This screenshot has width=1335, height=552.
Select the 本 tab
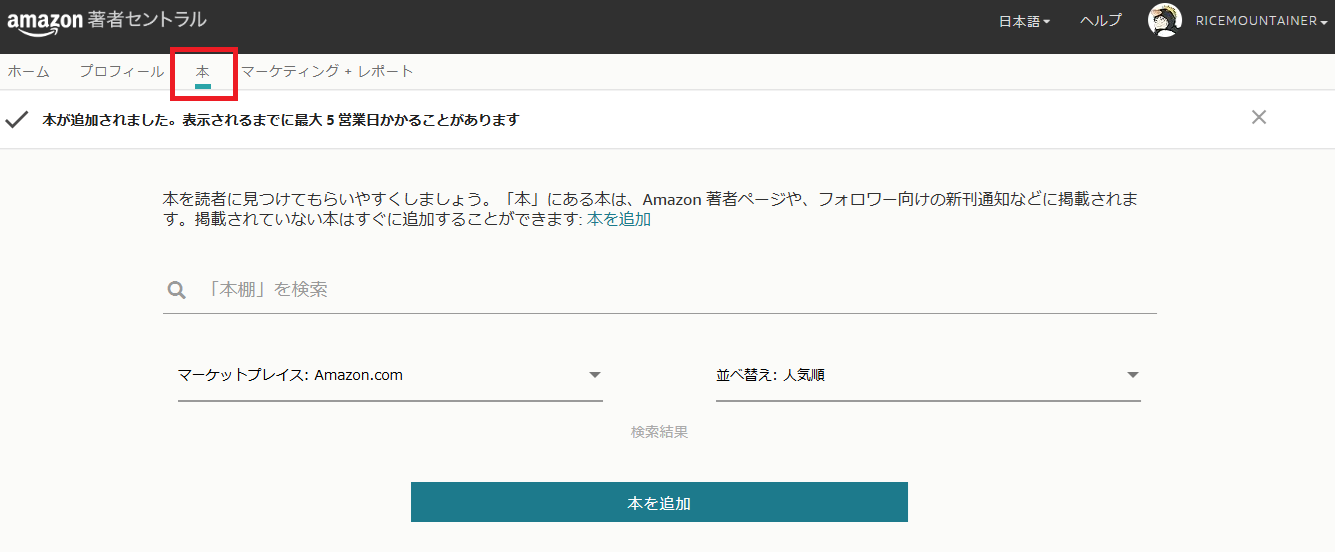pyautogui.click(x=203, y=72)
